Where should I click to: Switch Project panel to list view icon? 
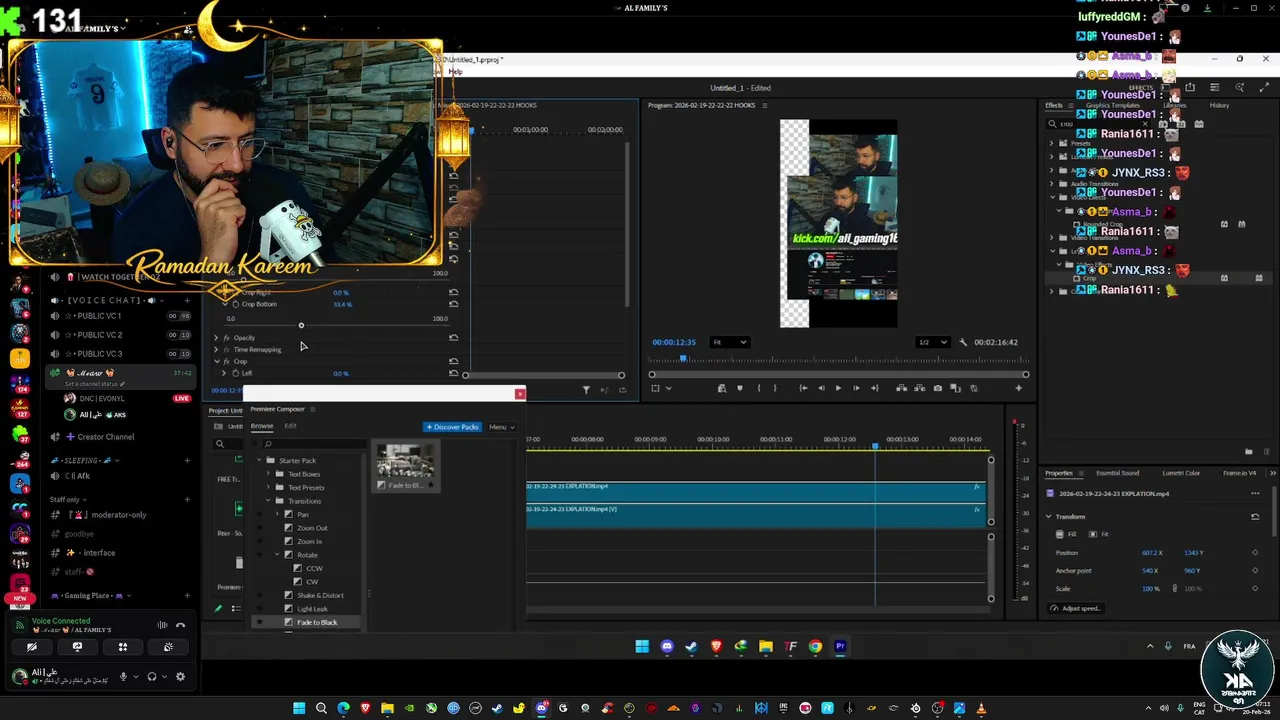(236, 608)
